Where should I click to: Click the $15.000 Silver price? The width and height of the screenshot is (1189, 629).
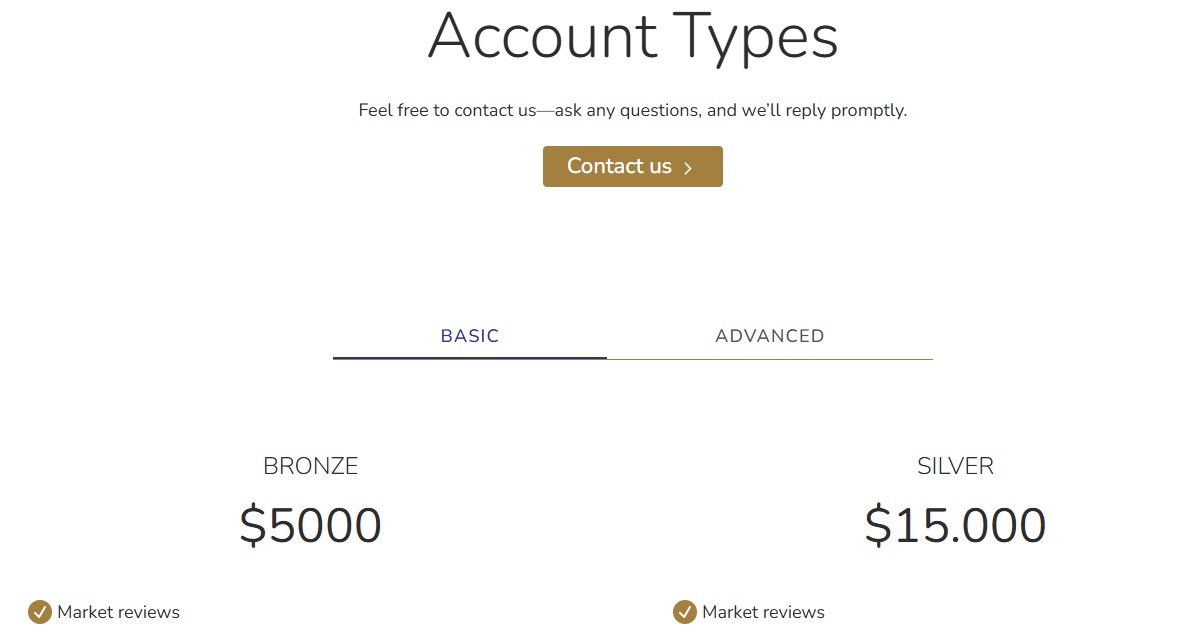click(955, 524)
